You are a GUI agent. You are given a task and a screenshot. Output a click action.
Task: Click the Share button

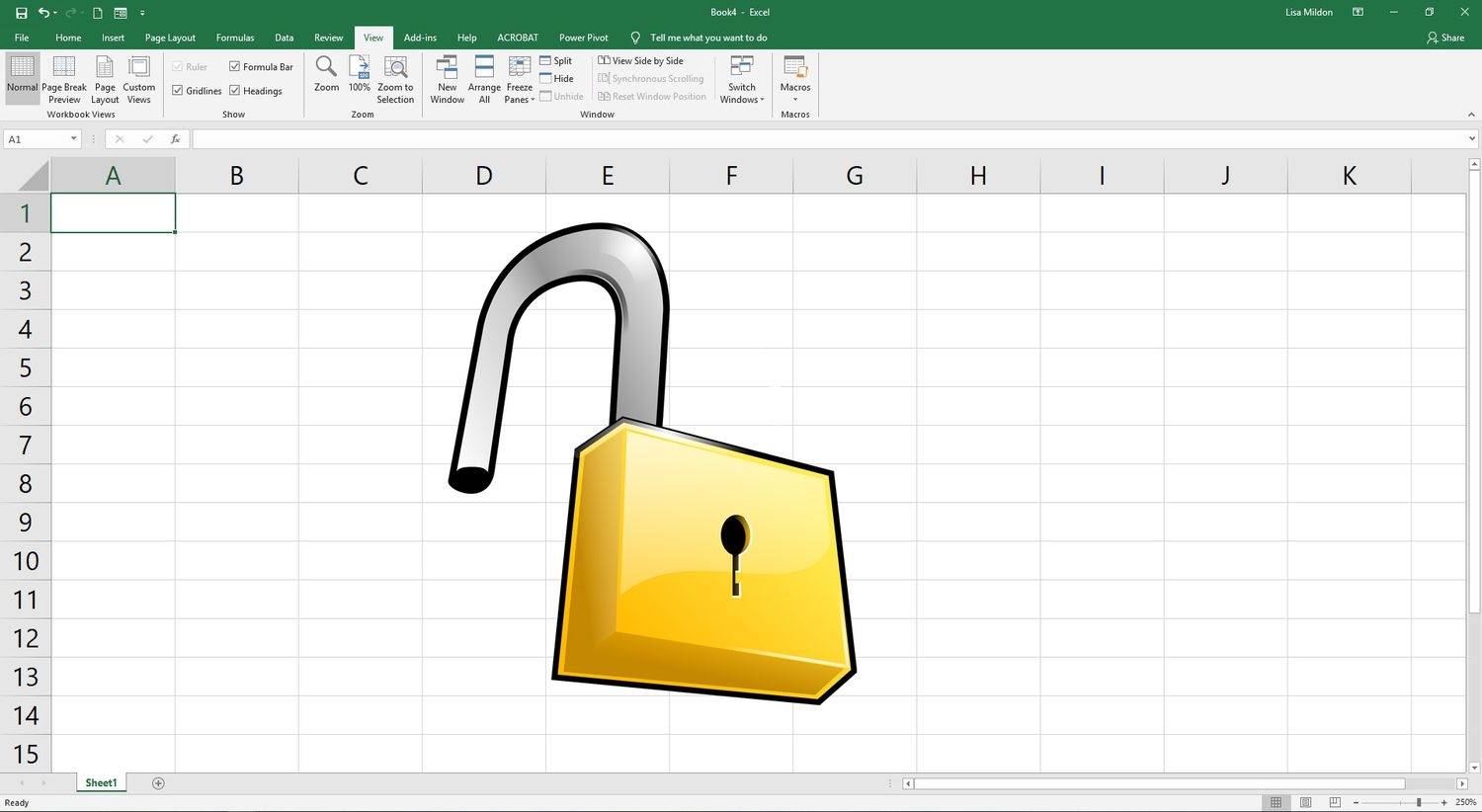(1445, 38)
